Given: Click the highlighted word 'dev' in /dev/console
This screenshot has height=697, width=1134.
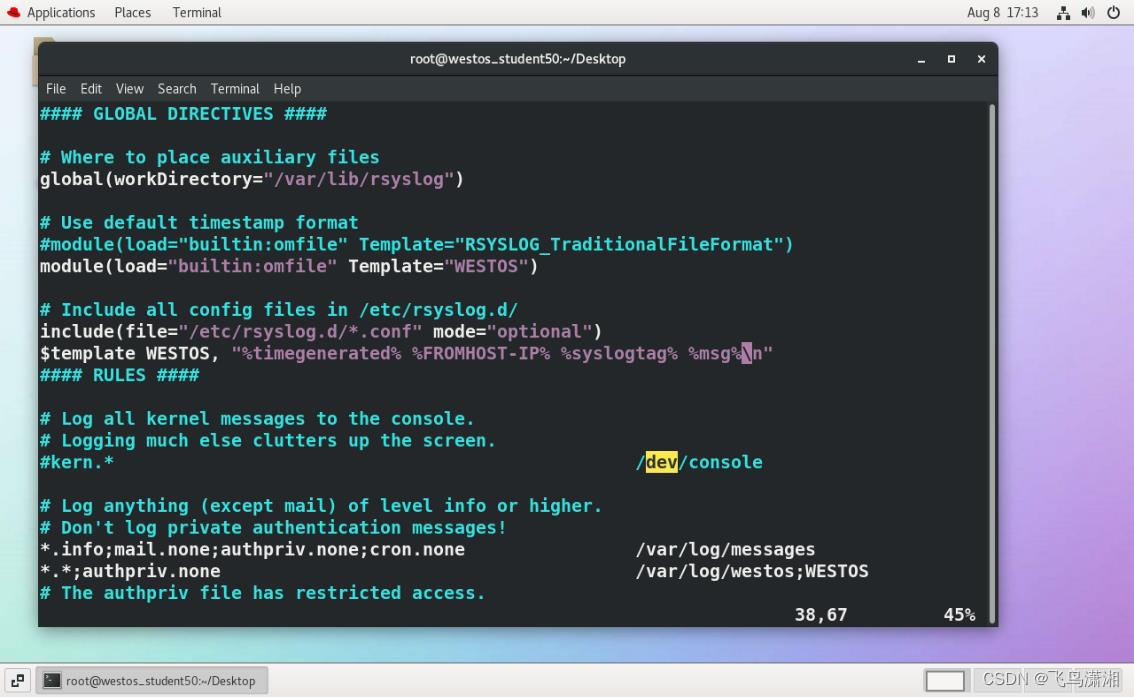Looking at the screenshot, I should (x=661, y=462).
